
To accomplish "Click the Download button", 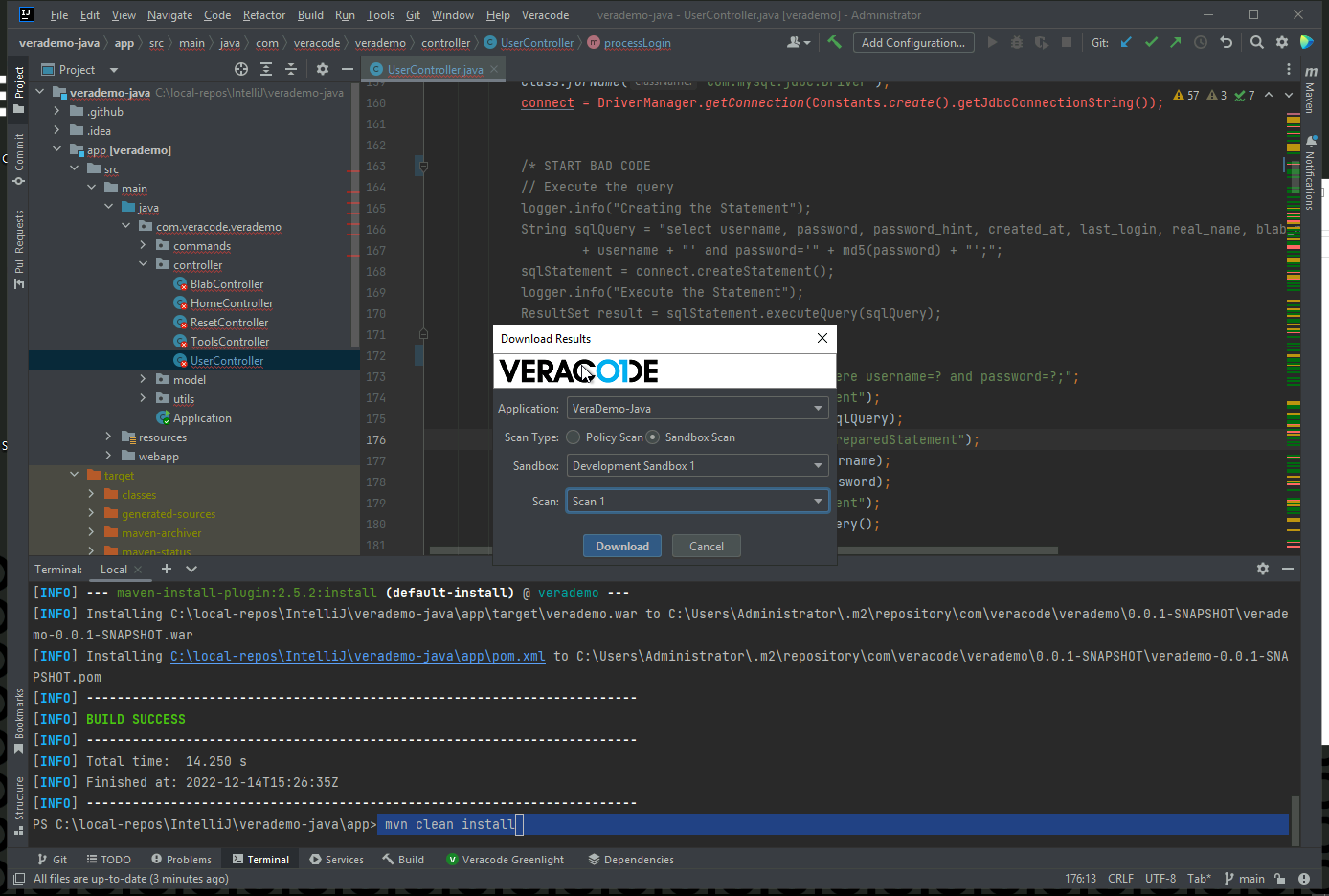I will tap(622, 546).
